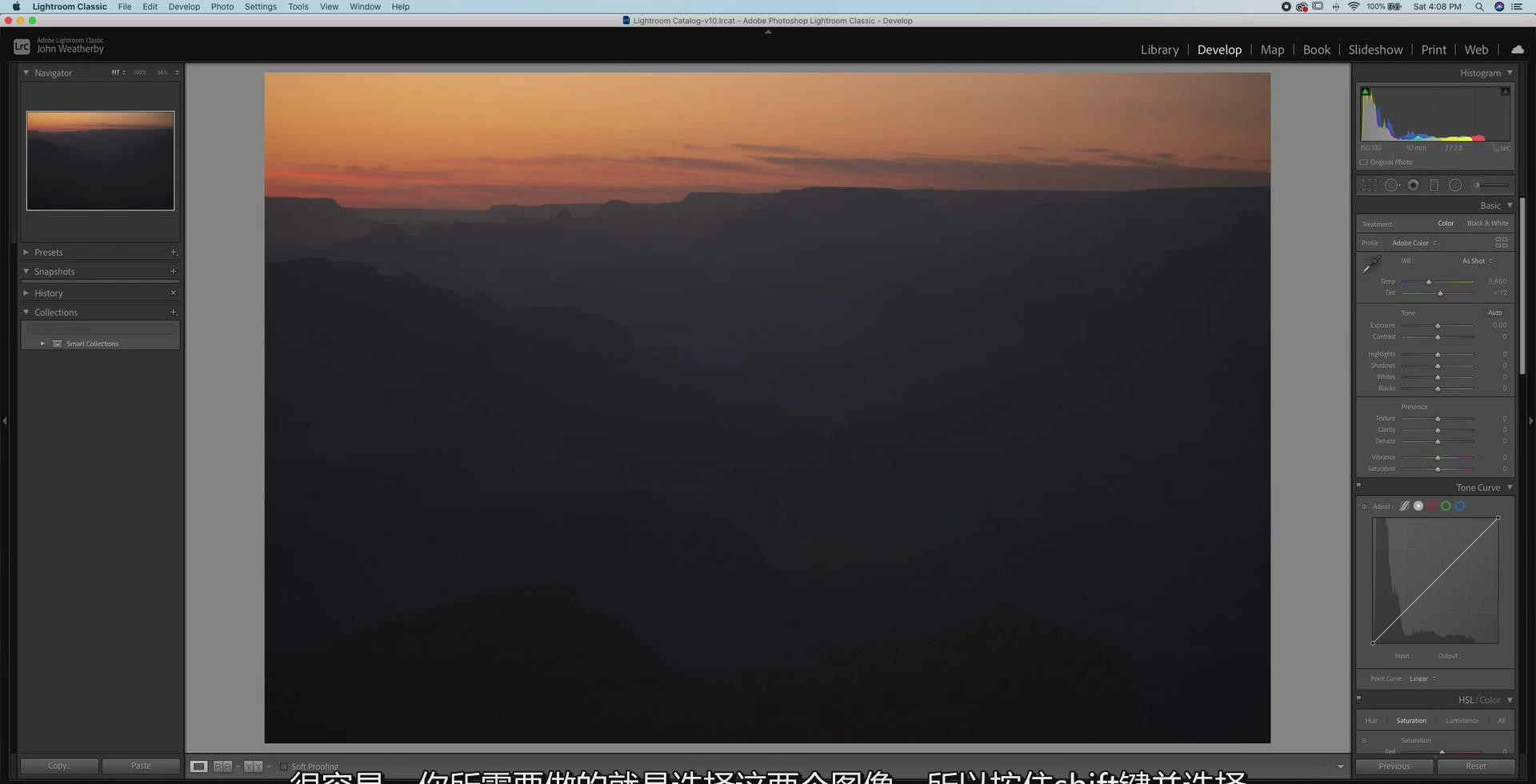
Task: Create a new snapshot with plus icon
Action: click(x=174, y=271)
